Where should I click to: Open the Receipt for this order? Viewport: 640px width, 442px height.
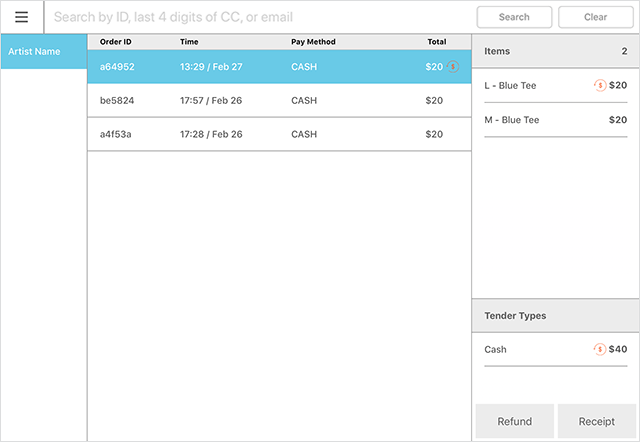click(x=597, y=421)
